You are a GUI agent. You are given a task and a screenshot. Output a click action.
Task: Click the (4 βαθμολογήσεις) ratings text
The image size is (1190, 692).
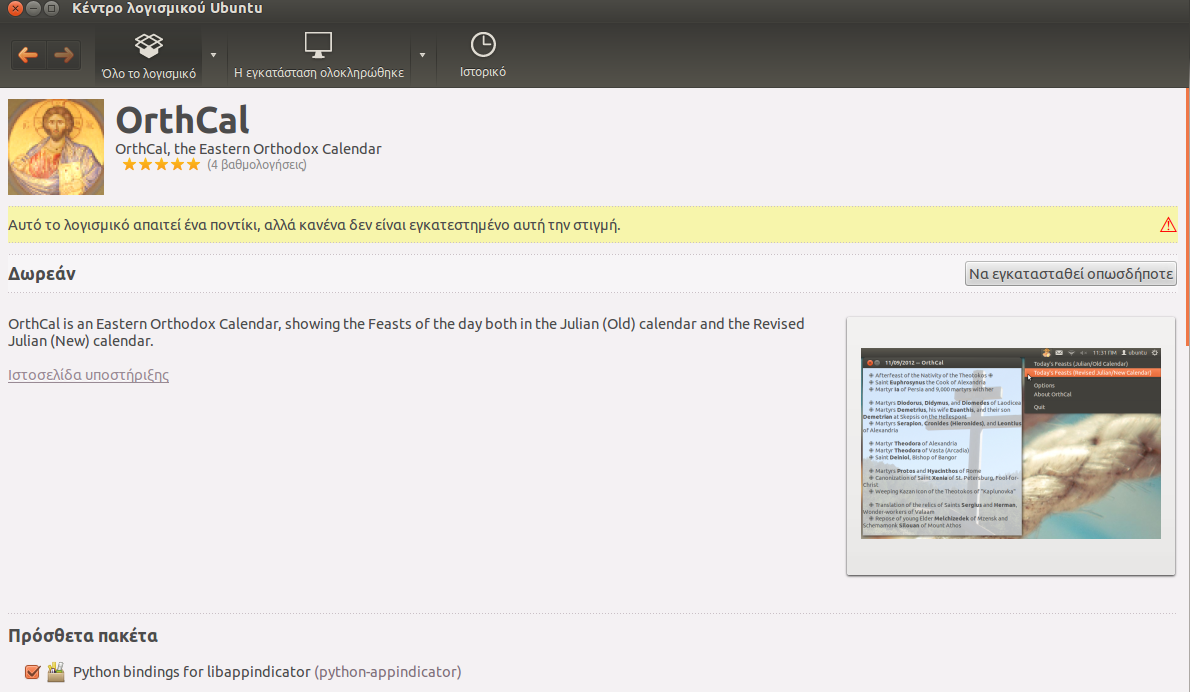(256, 165)
